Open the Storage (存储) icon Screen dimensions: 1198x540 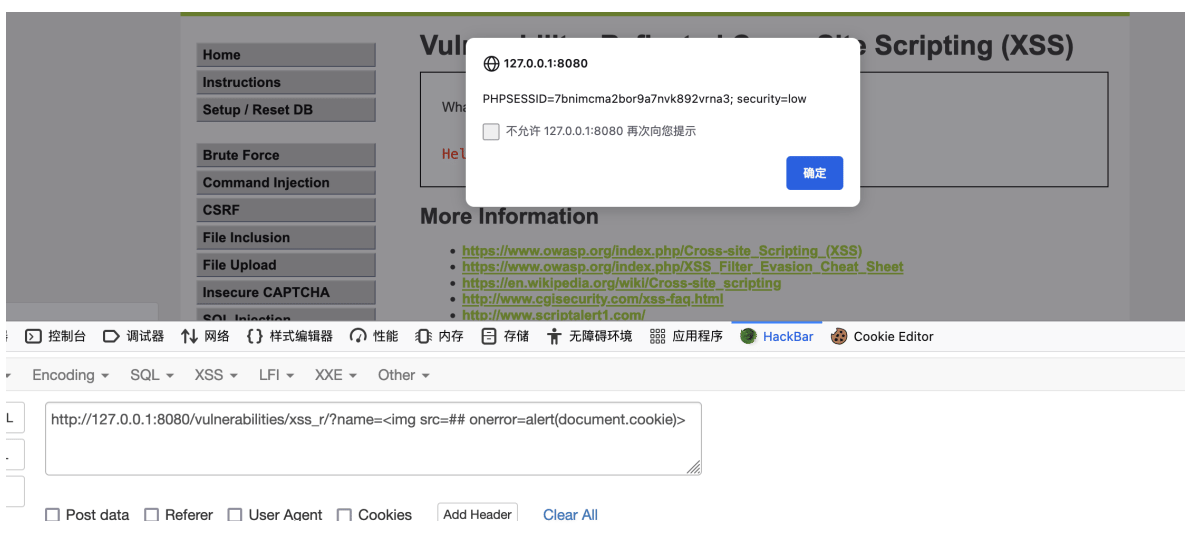pyautogui.click(x=489, y=336)
